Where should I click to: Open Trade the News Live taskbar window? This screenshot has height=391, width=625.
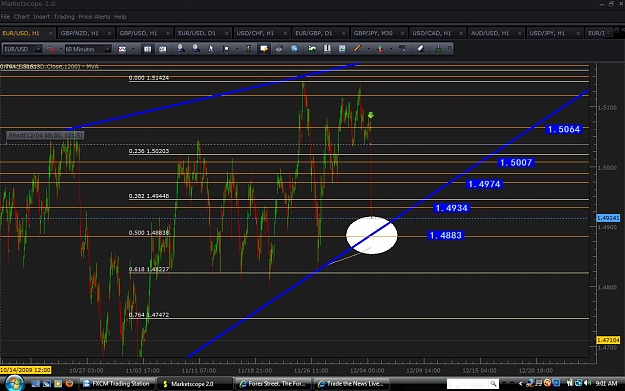pos(351,384)
